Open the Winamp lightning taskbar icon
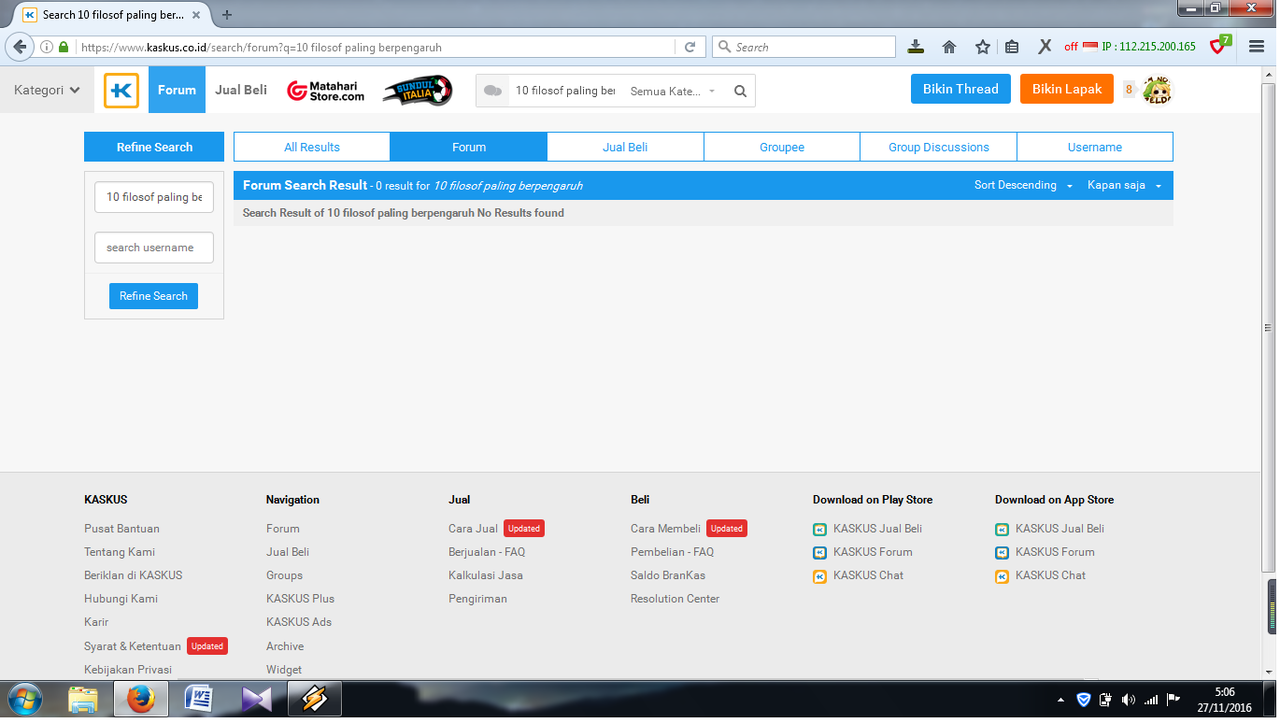The image size is (1280, 723). tap(314, 699)
